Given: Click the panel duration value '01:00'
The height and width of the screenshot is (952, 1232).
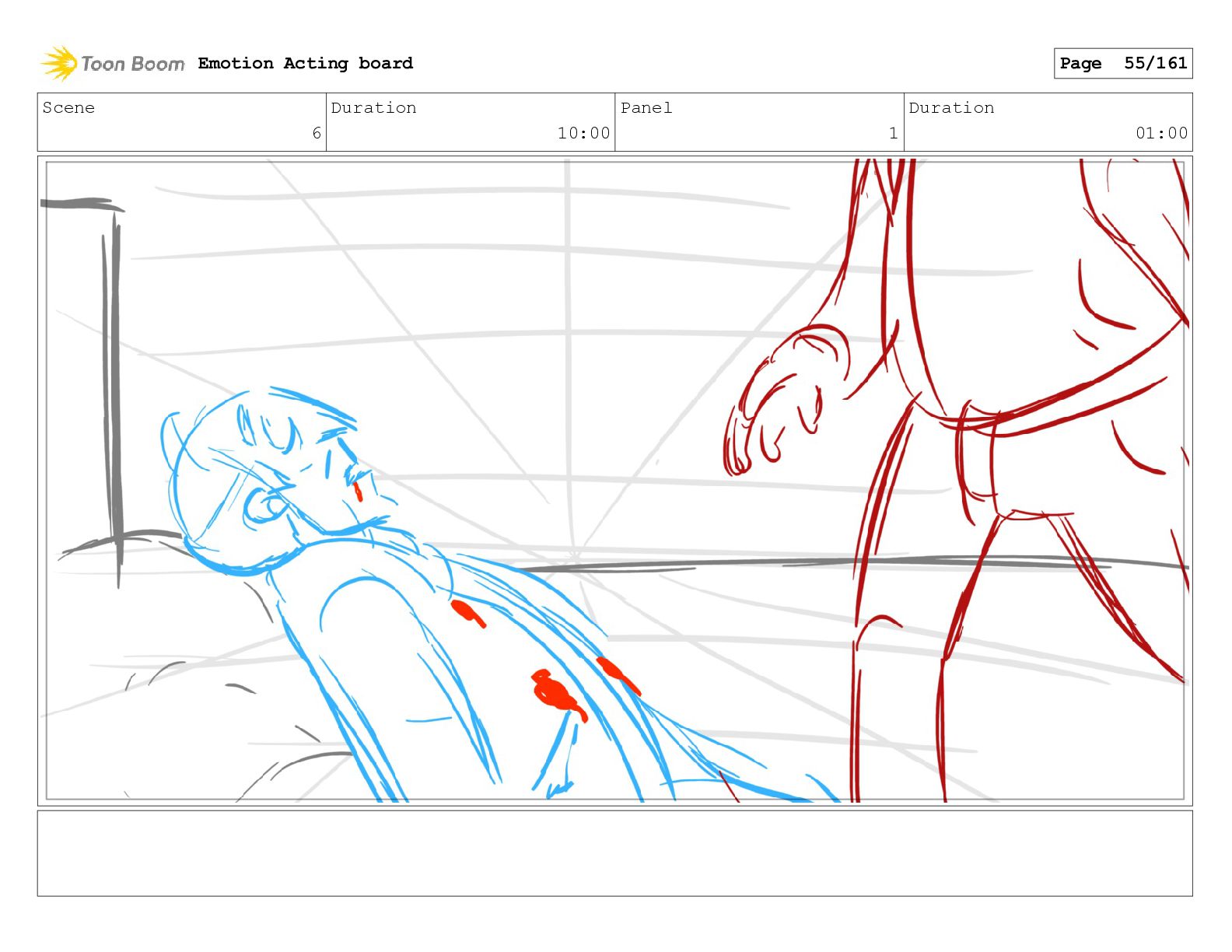Looking at the screenshot, I should click(x=1161, y=133).
